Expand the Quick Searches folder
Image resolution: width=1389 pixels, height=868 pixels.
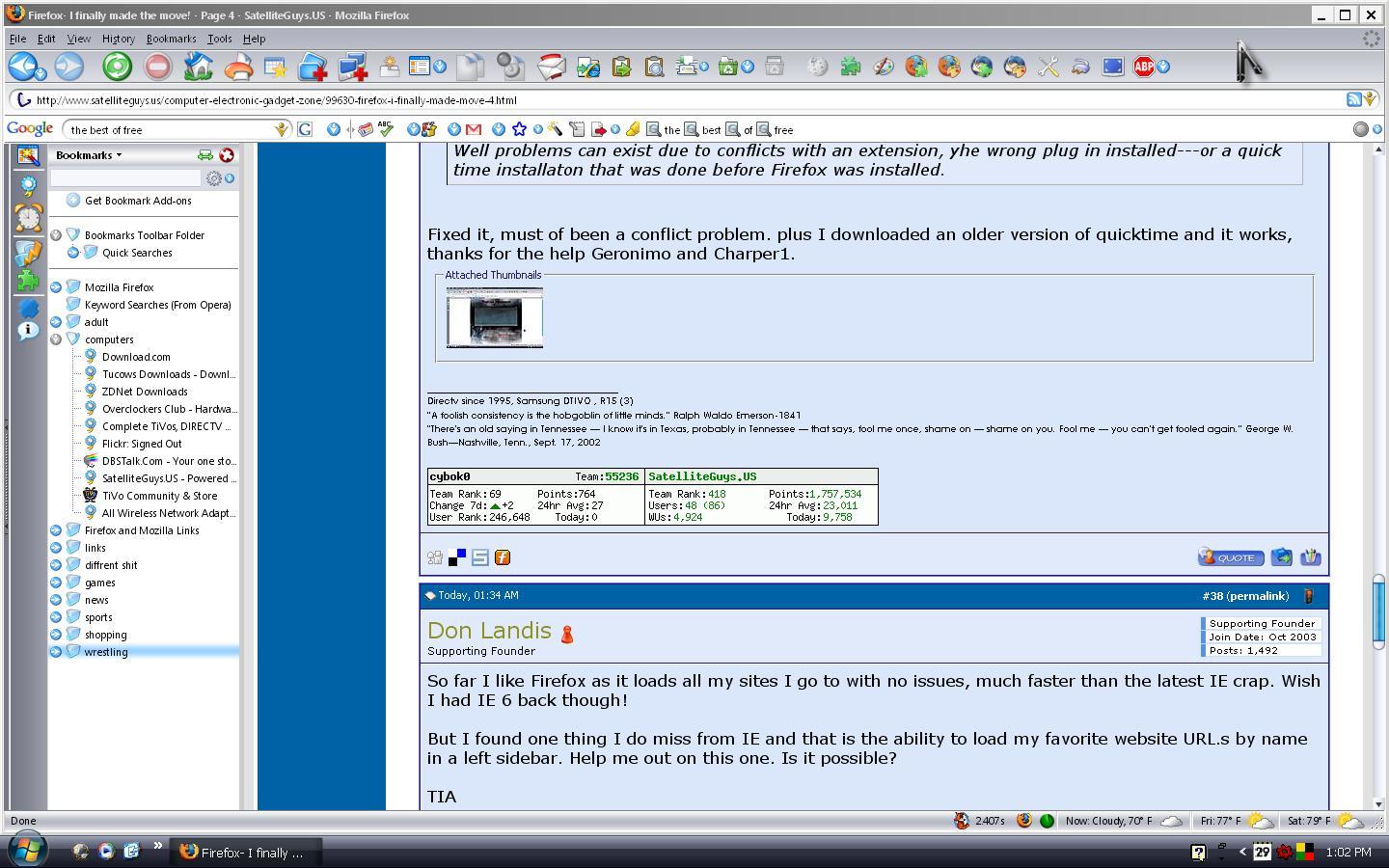73,253
